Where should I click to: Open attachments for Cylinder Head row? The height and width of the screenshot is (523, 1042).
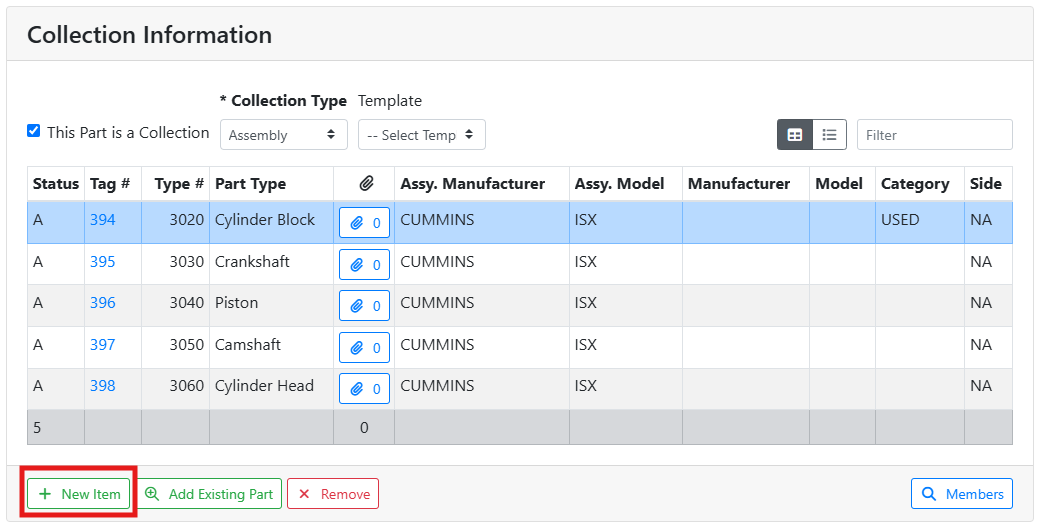[364, 389]
